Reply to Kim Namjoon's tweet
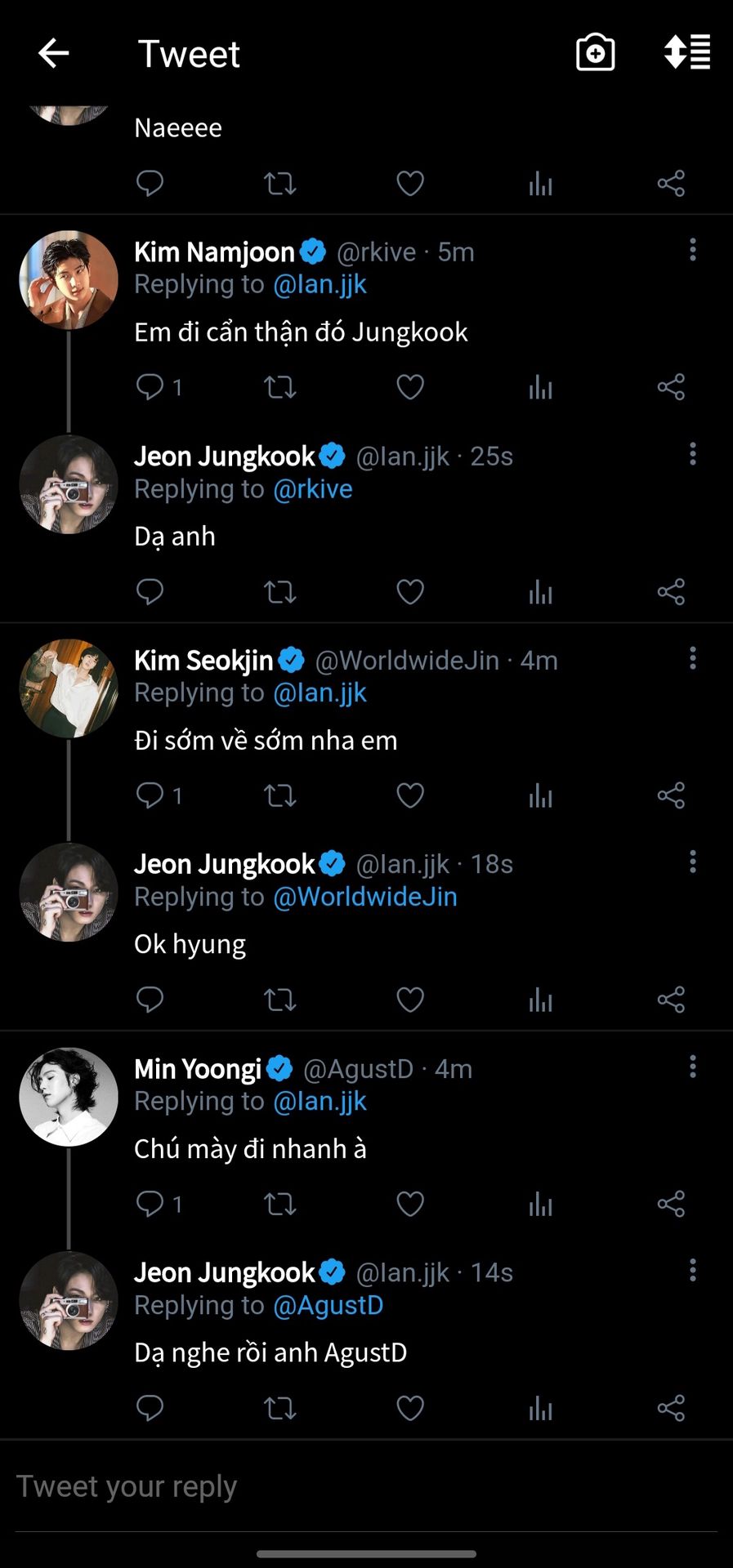The width and height of the screenshot is (733, 1568). point(150,386)
